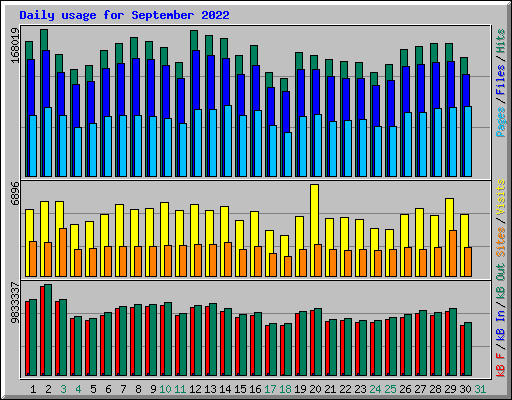Click day label 1 on the x-axis
The image size is (512, 400).
click(33, 389)
